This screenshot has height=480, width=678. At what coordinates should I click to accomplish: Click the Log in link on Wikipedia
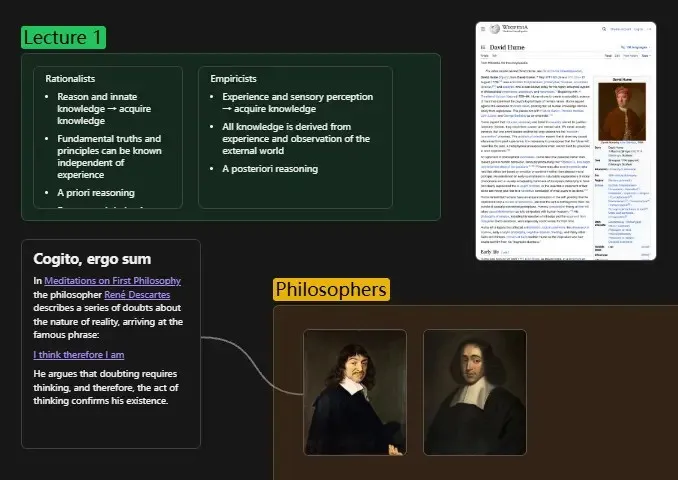[638, 29]
